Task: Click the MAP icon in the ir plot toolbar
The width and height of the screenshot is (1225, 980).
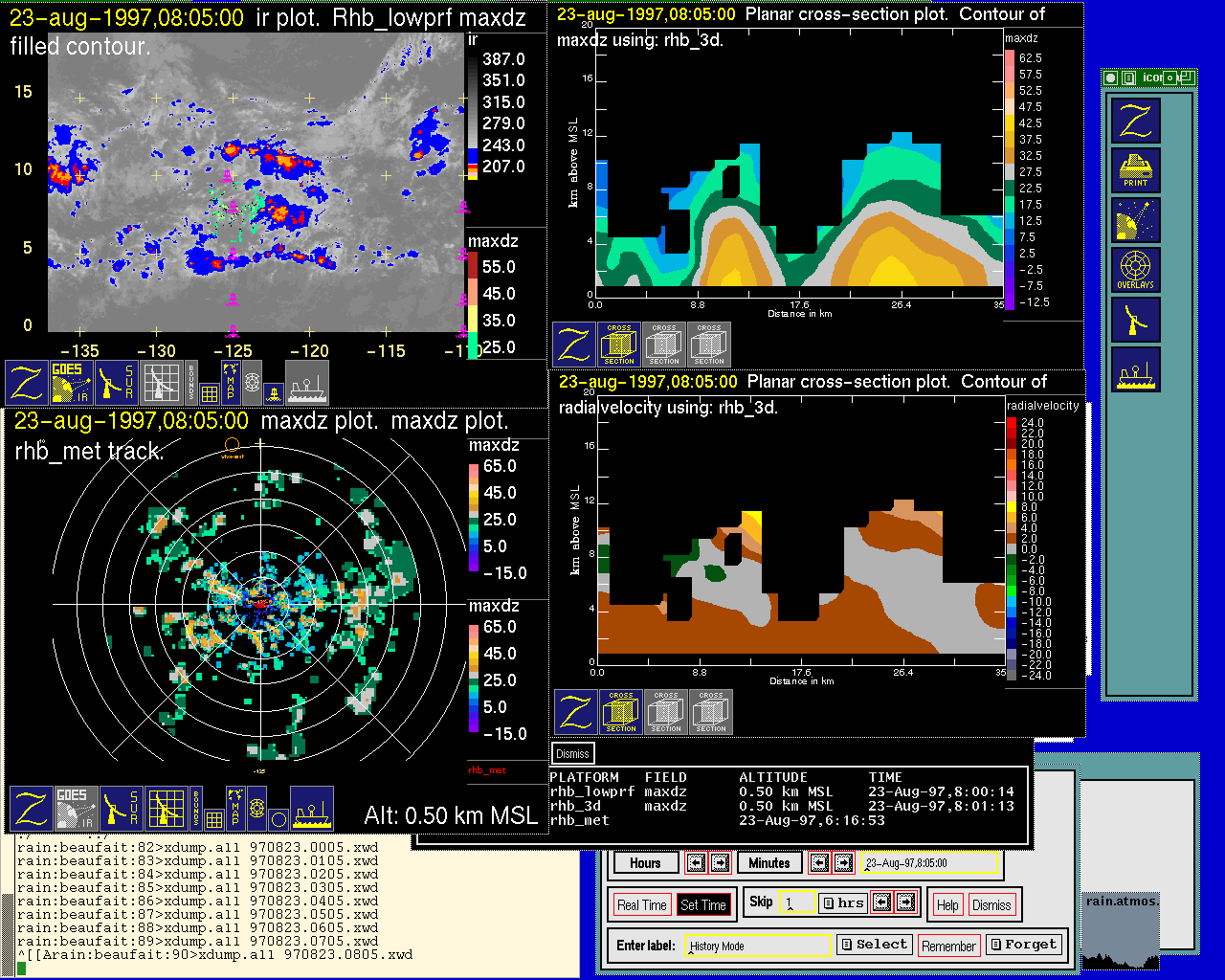Action: pos(231,381)
